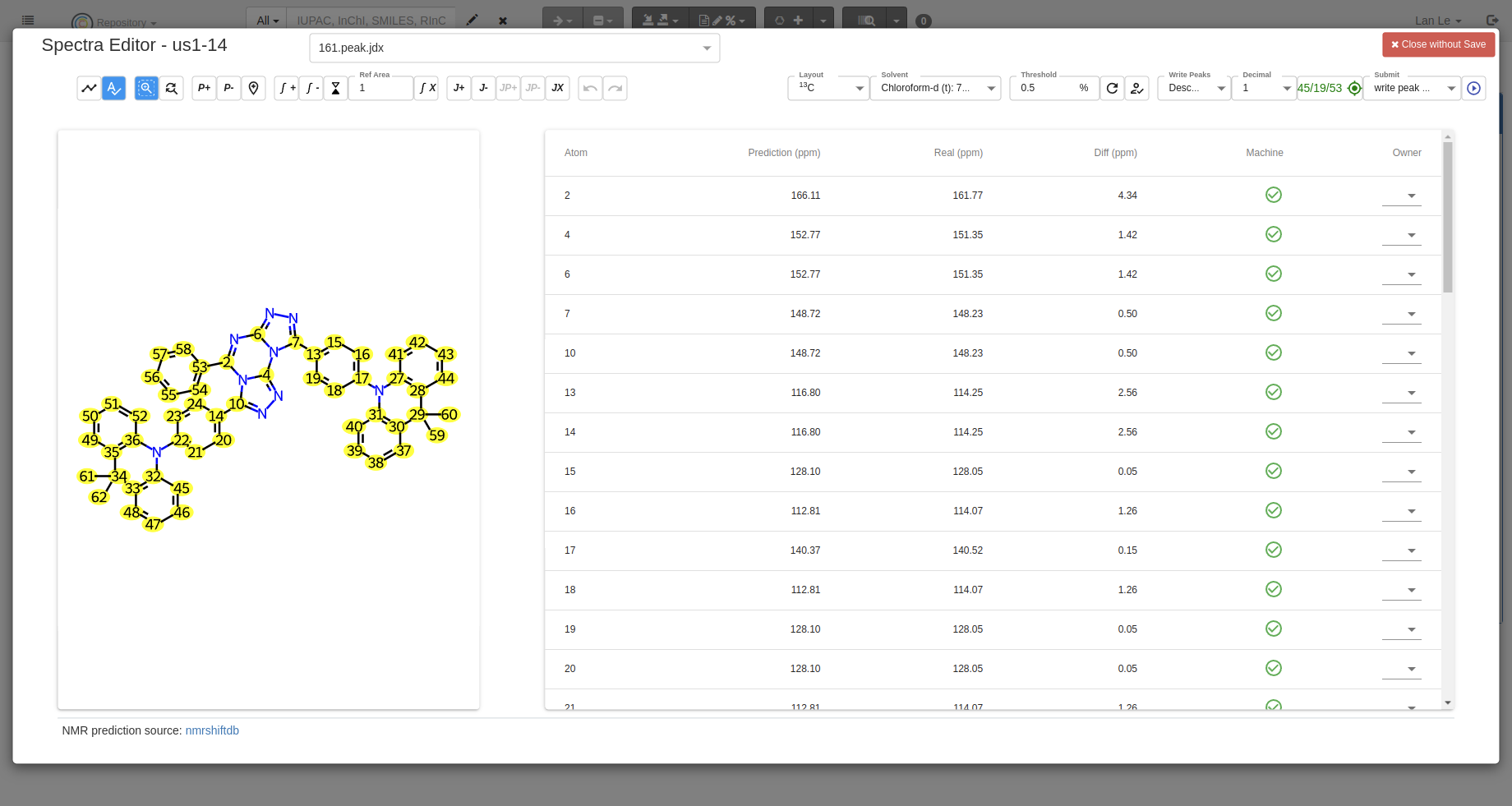Reset the zoom on the spectrum
1512x806 pixels.
click(171, 88)
